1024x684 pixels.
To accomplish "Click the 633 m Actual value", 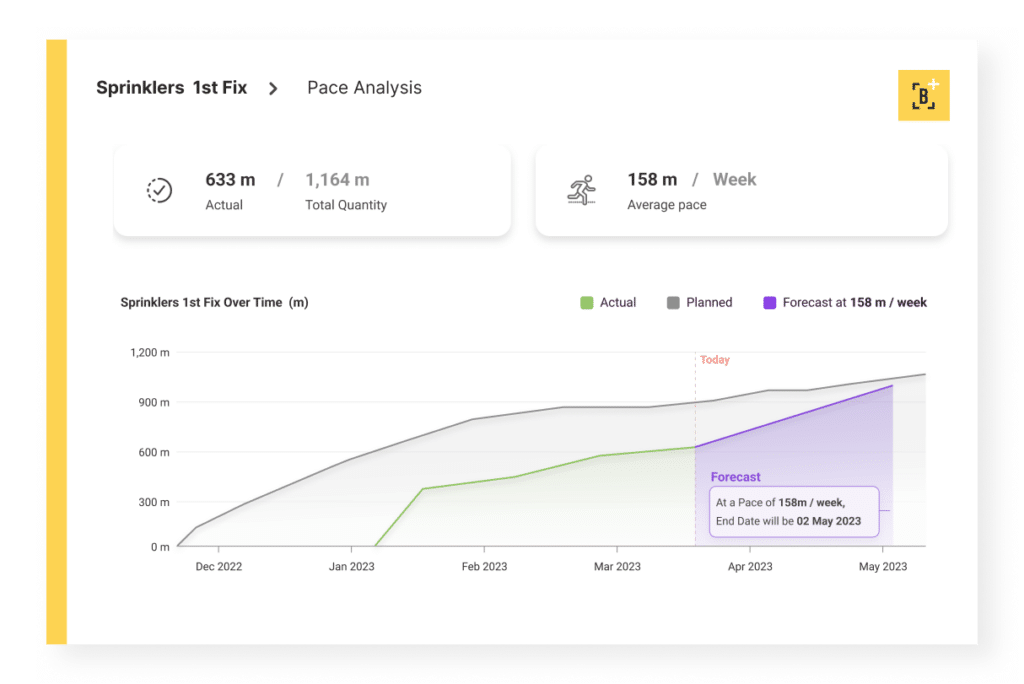I will [x=230, y=180].
